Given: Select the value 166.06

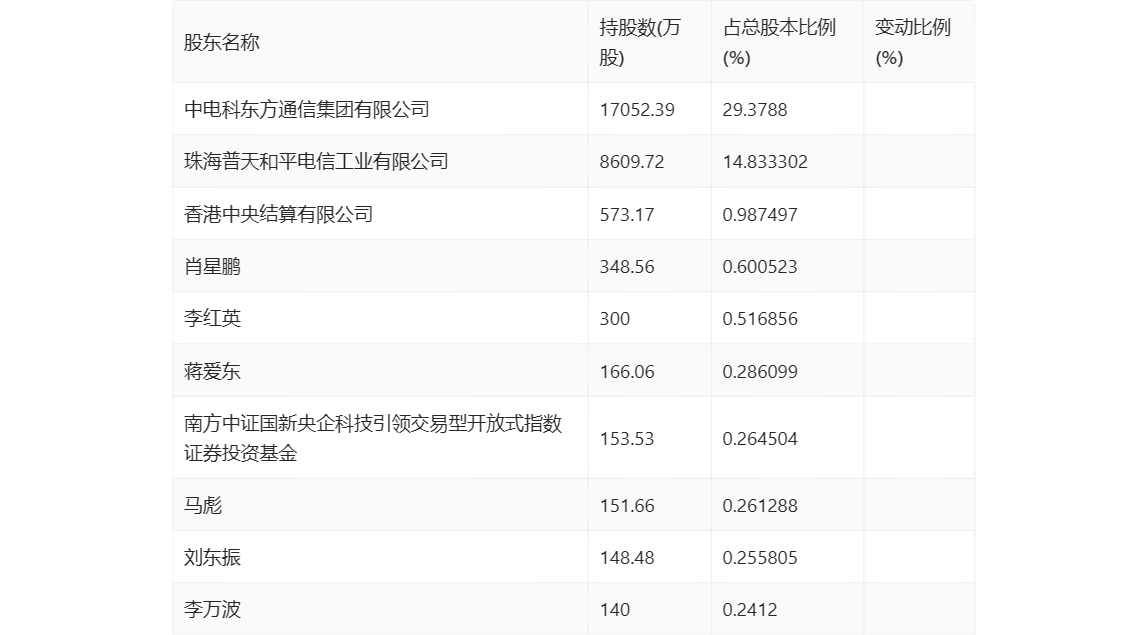Looking at the screenshot, I should (627, 371).
